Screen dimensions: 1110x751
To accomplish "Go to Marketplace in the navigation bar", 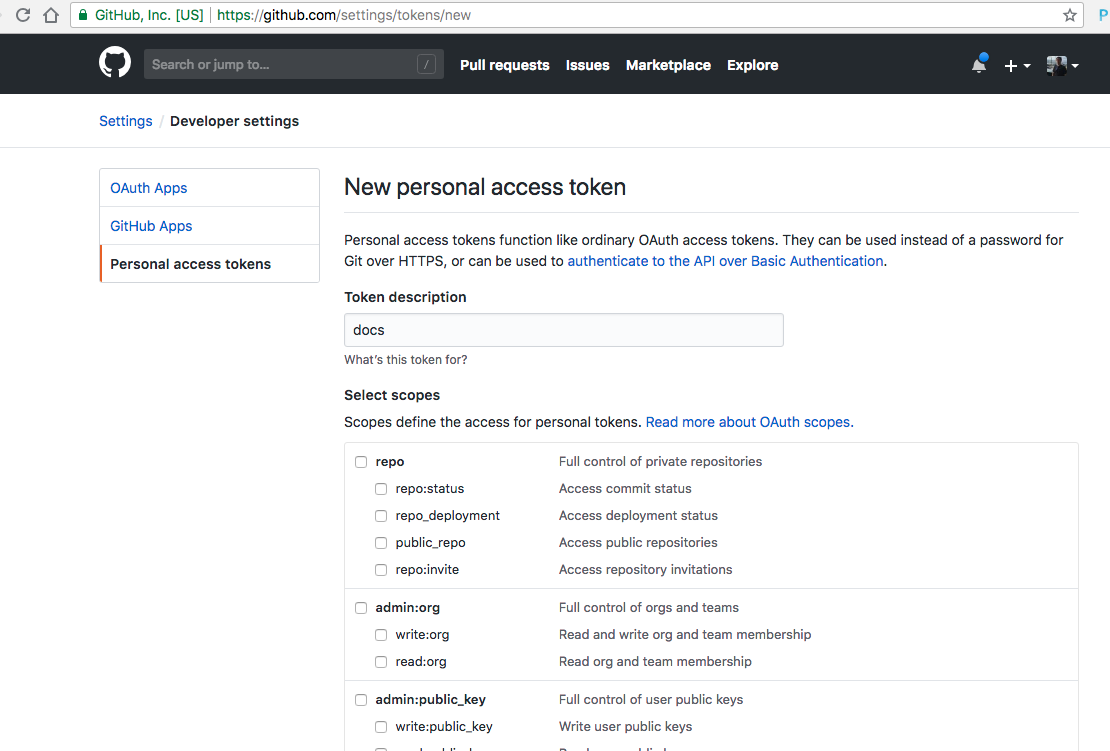I will point(668,65).
